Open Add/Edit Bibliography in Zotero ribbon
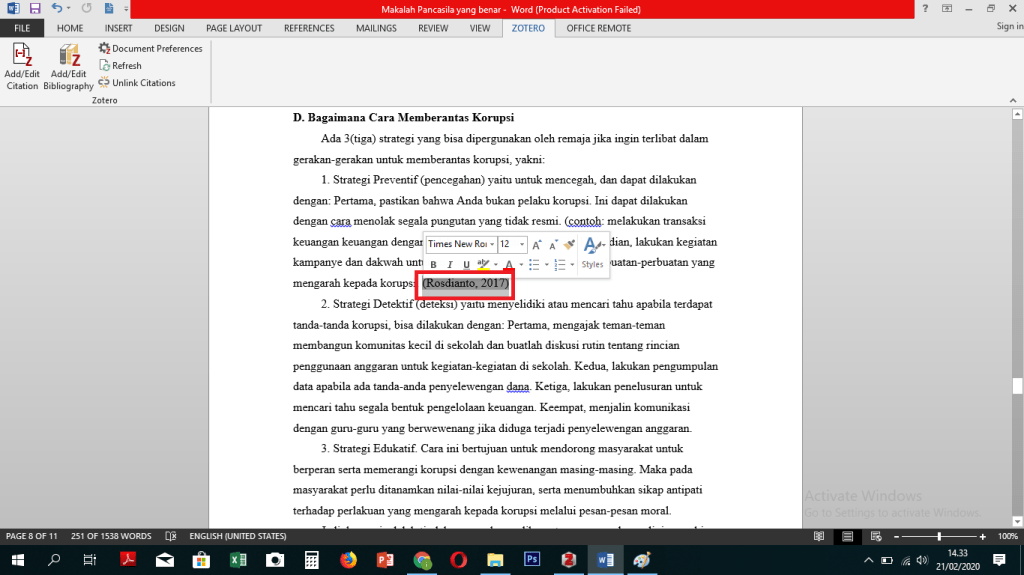The width and height of the screenshot is (1024, 575). (68, 66)
